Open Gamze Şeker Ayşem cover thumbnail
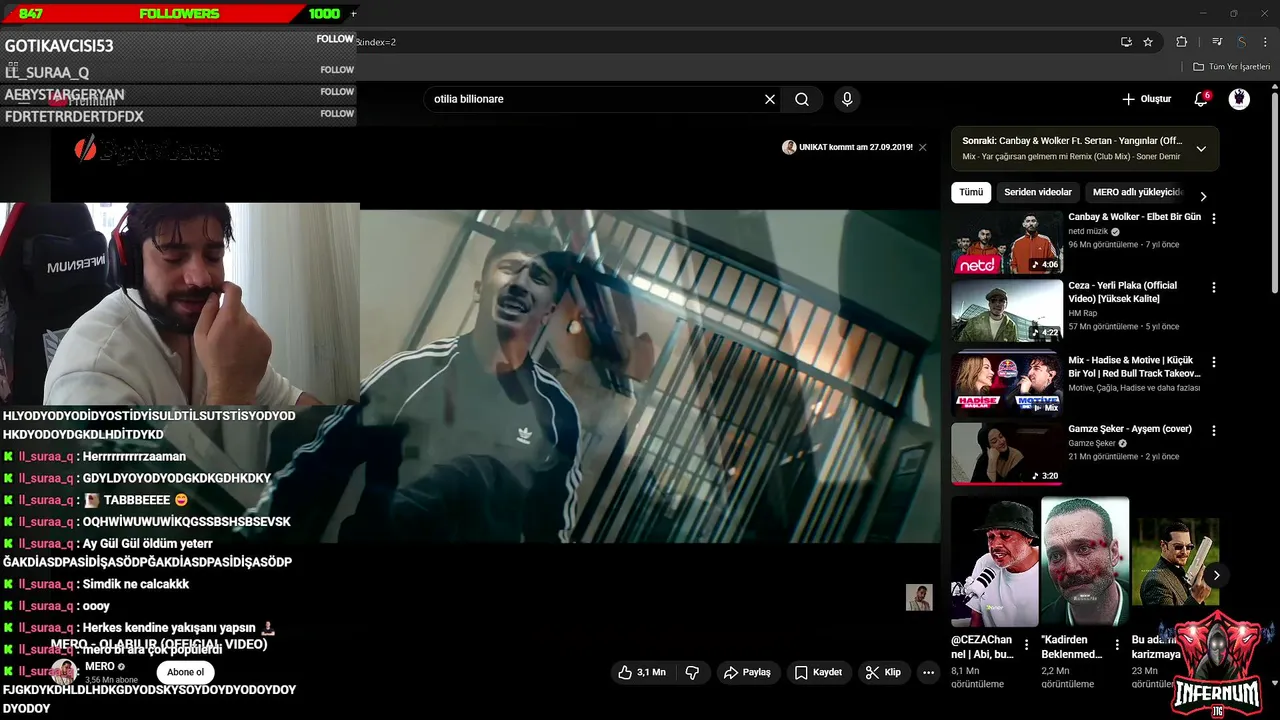 click(x=1007, y=453)
